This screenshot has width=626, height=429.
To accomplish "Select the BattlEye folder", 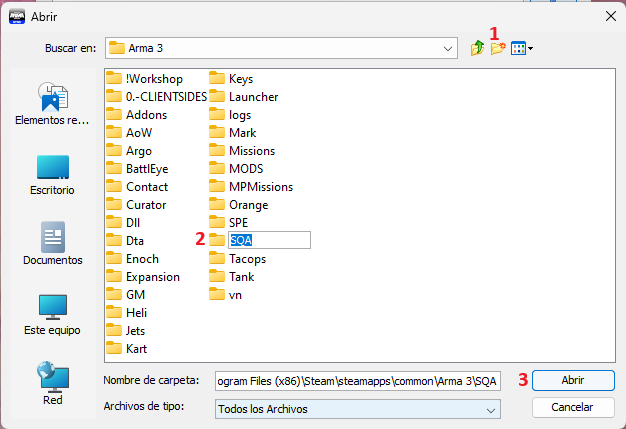I will click(137, 169).
